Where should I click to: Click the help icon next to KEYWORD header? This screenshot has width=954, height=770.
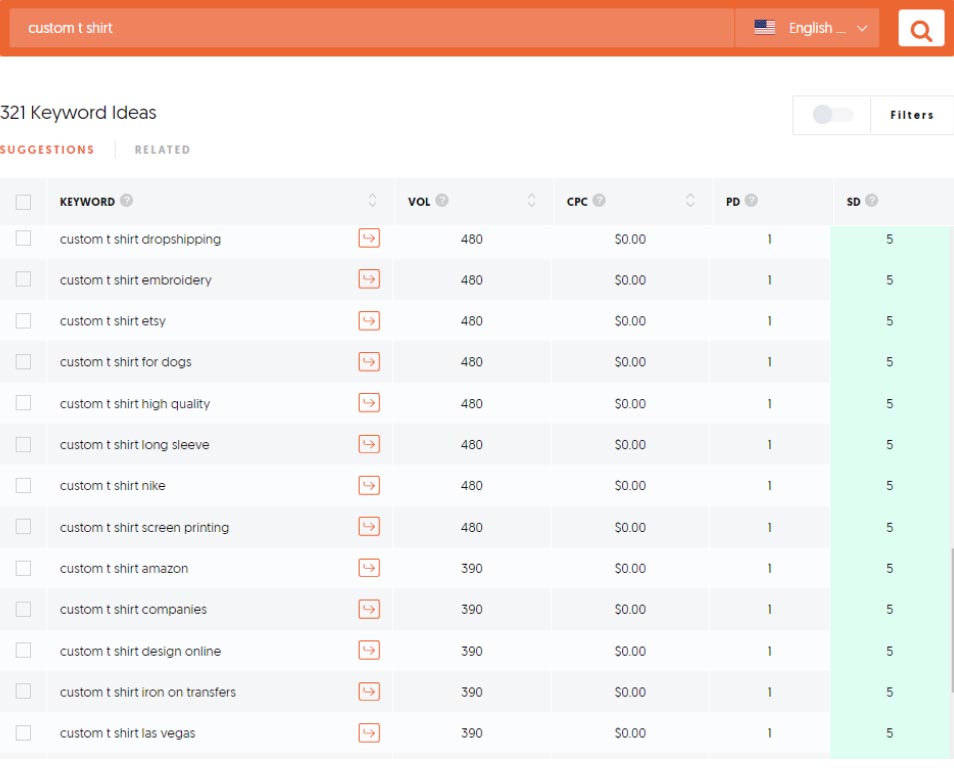pos(126,200)
